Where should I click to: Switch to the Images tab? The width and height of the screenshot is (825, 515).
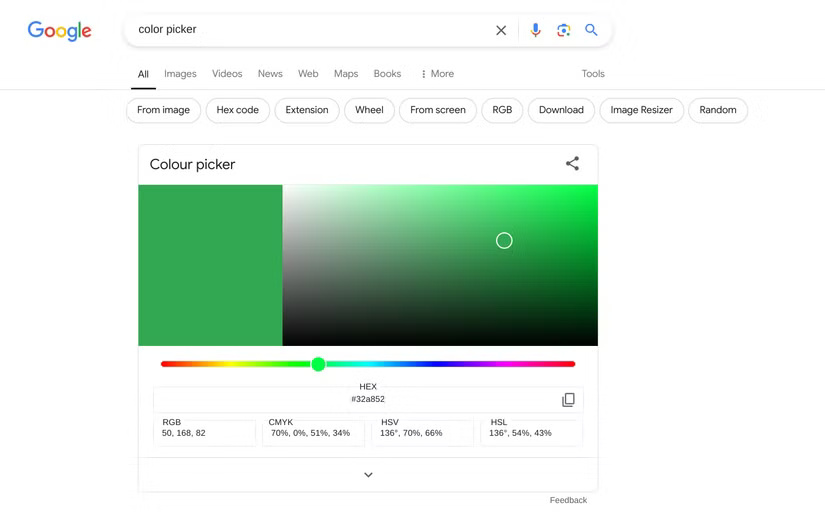[180, 74]
